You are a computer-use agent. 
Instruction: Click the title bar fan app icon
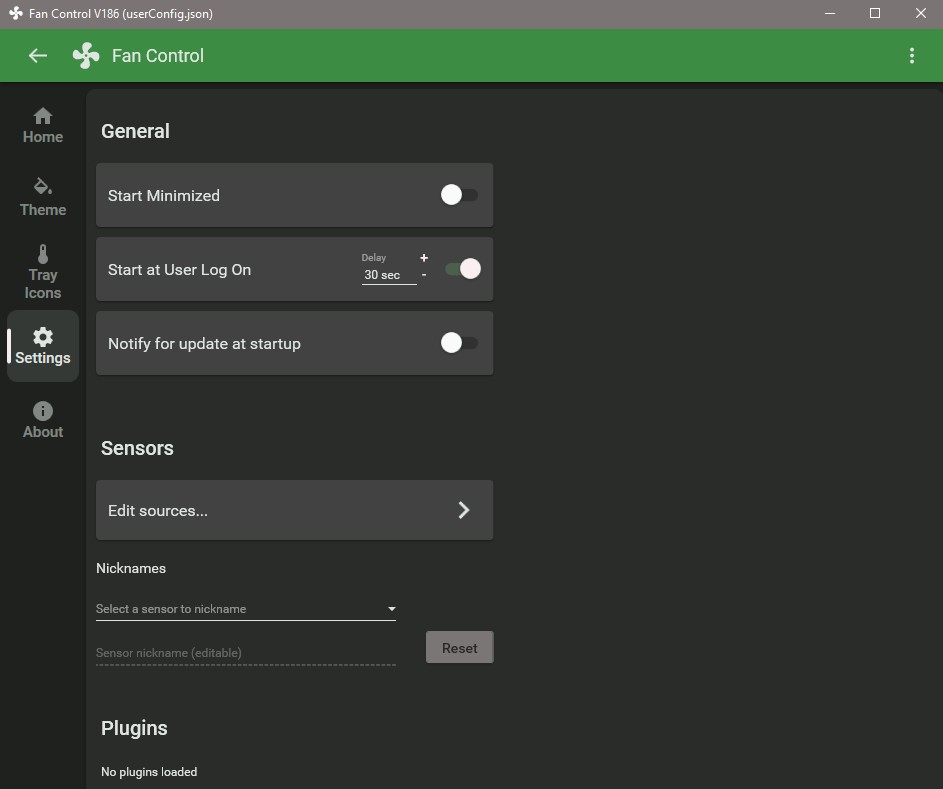click(15, 14)
